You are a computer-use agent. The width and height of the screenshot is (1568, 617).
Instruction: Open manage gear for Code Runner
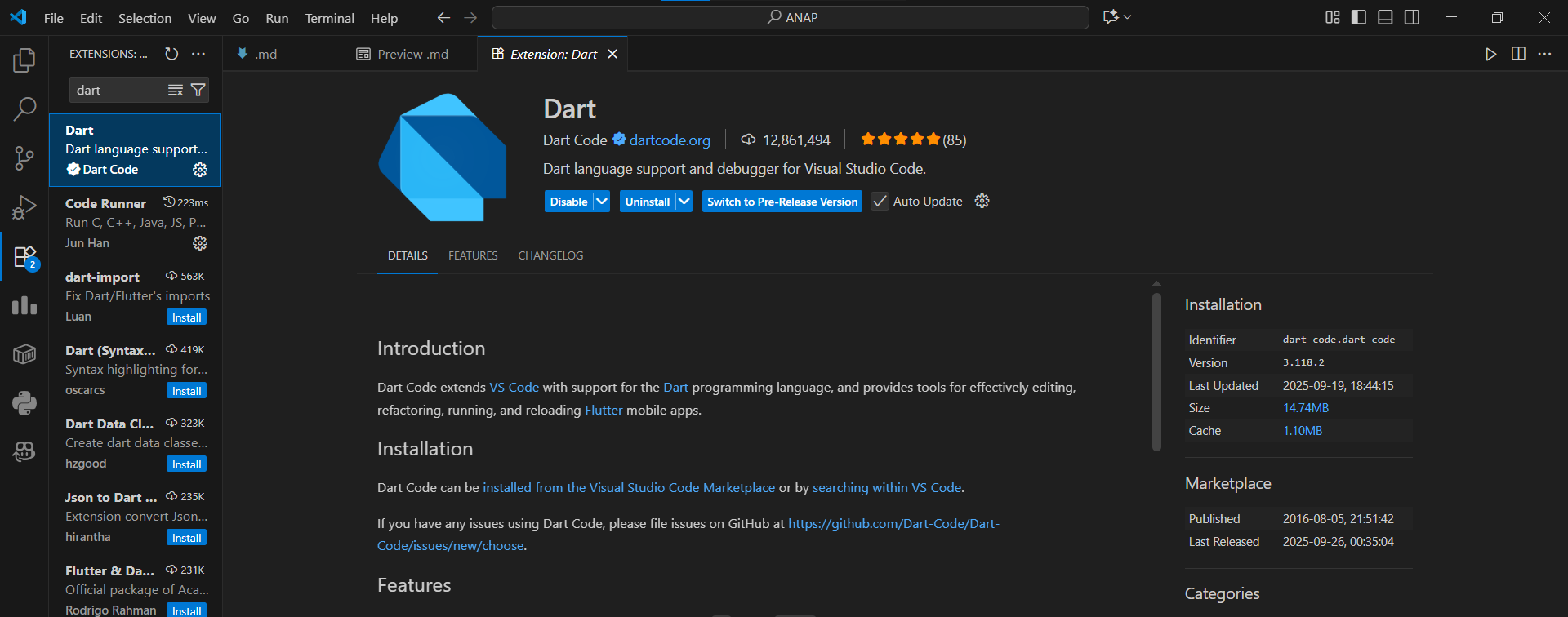pos(200,243)
